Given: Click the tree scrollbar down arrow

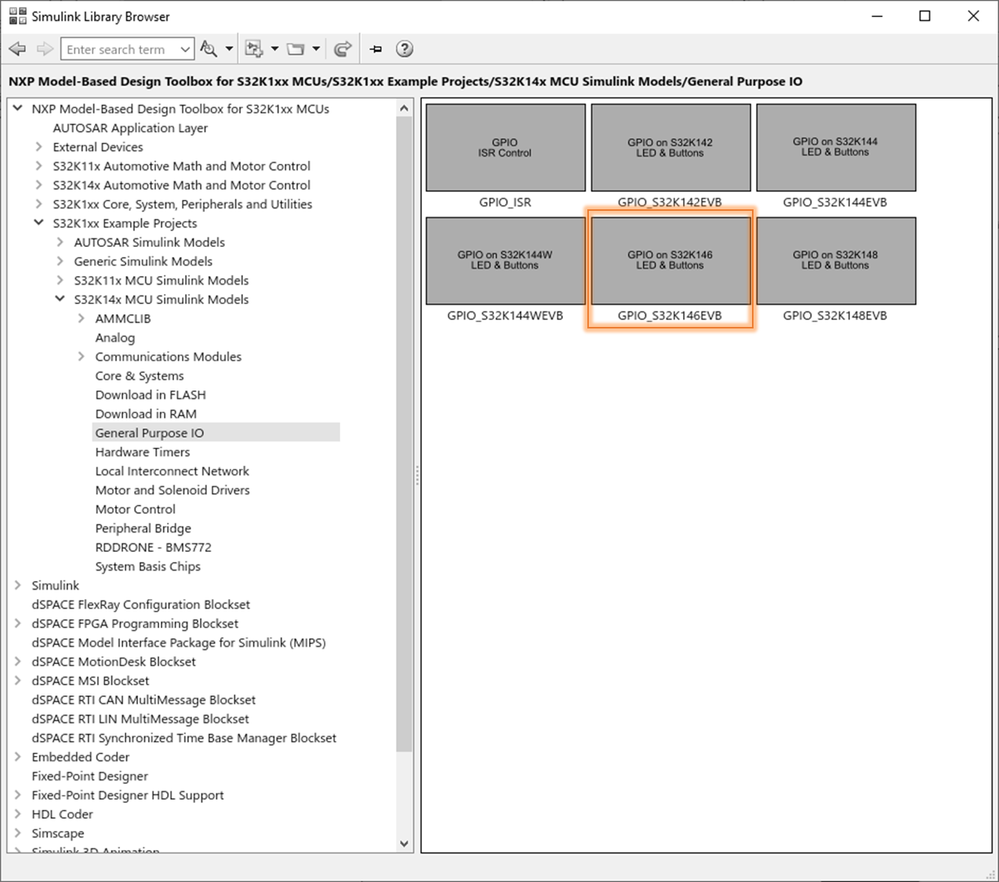Looking at the screenshot, I should (x=404, y=843).
